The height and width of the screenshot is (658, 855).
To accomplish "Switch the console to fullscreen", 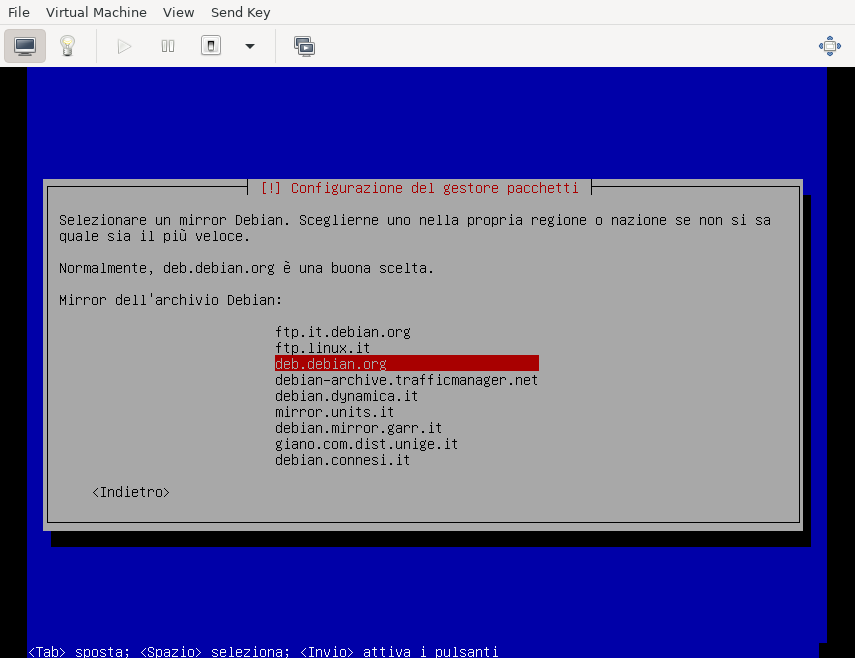I will 829,46.
